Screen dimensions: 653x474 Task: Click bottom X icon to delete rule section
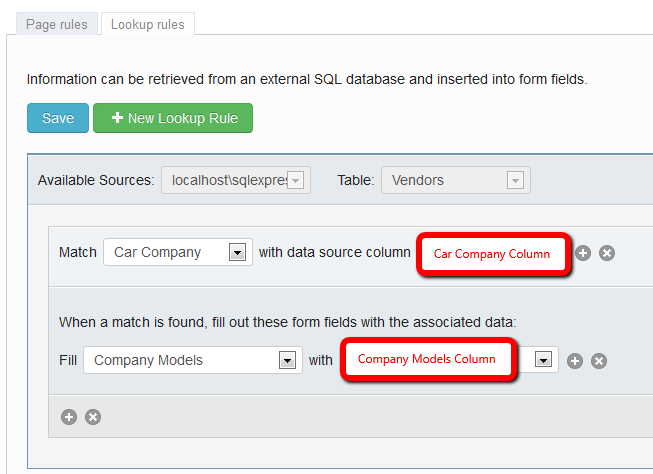coord(93,417)
